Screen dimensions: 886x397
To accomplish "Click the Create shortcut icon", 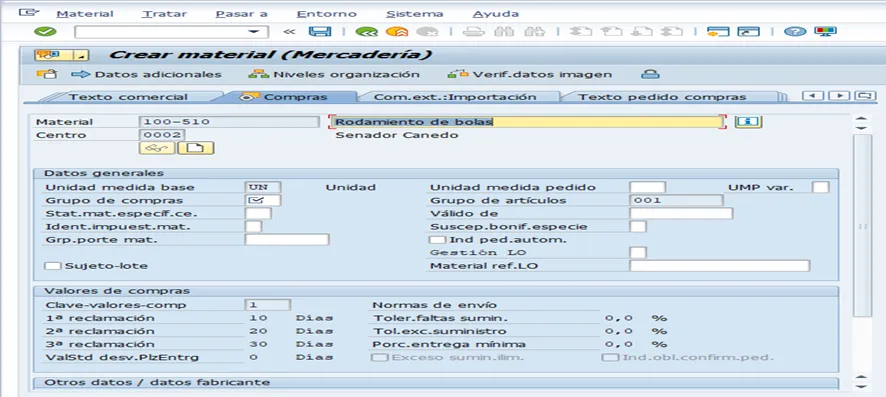I will 748,32.
